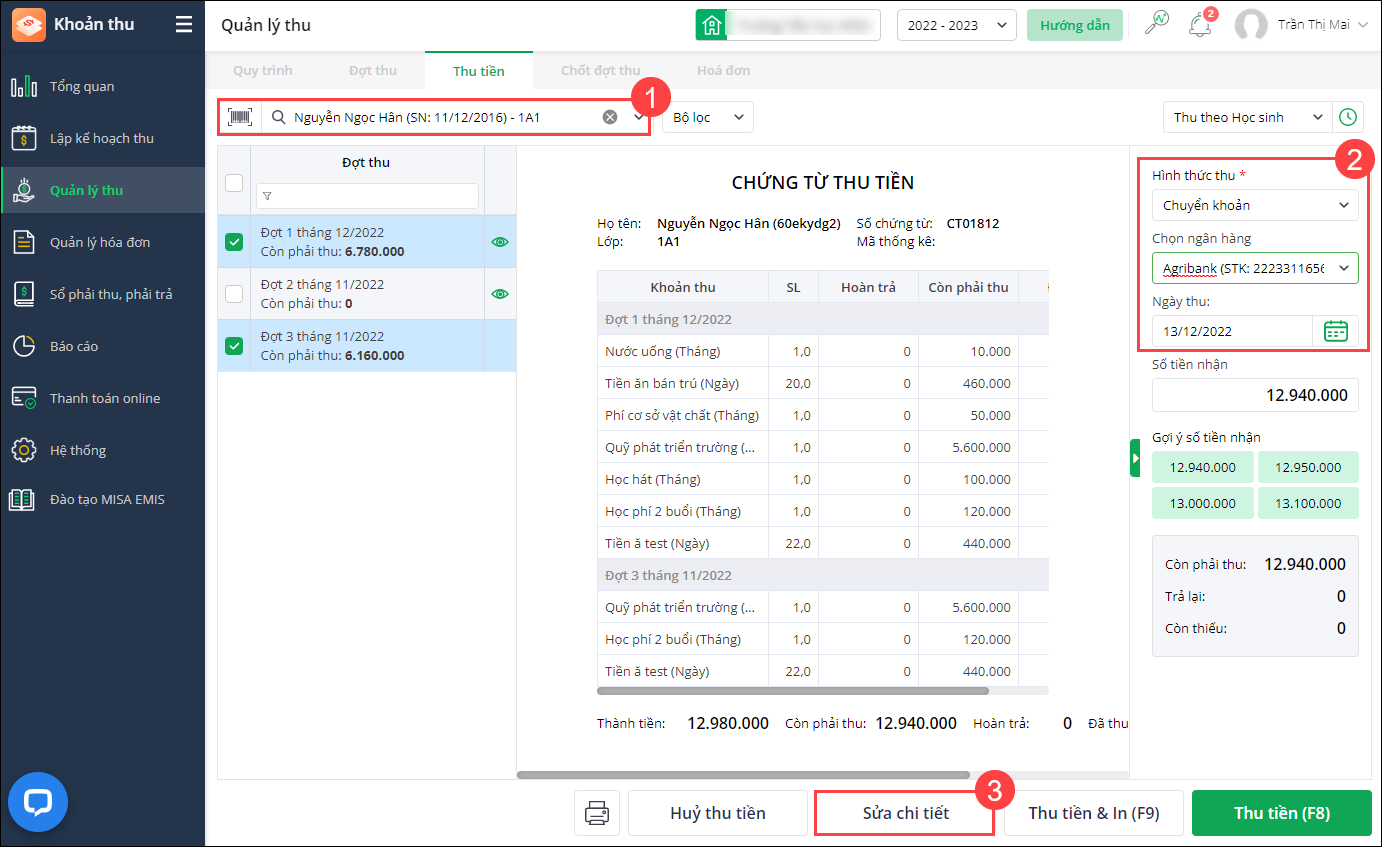Click the bottom panel horizontal scrollbar
Viewport: 1382px width, 847px height.
pos(743,774)
